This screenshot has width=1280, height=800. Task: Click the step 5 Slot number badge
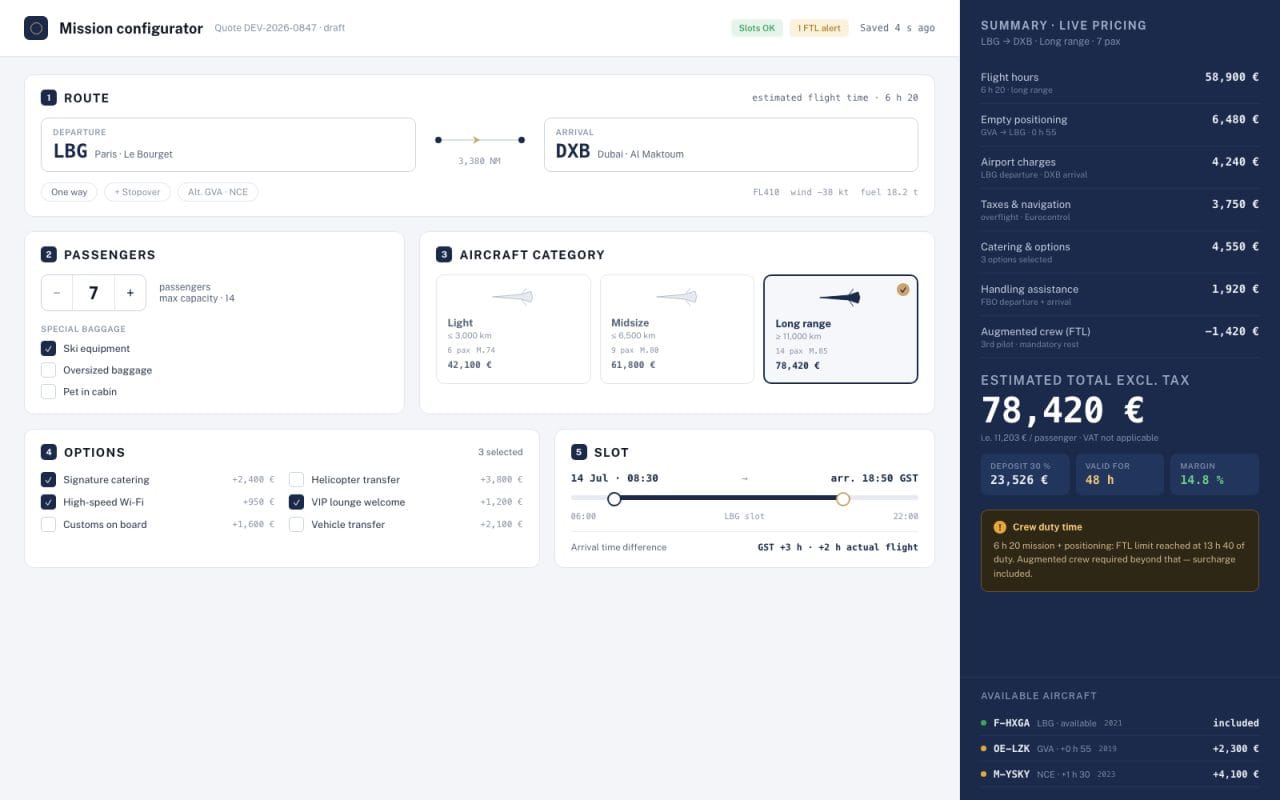pos(579,452)
